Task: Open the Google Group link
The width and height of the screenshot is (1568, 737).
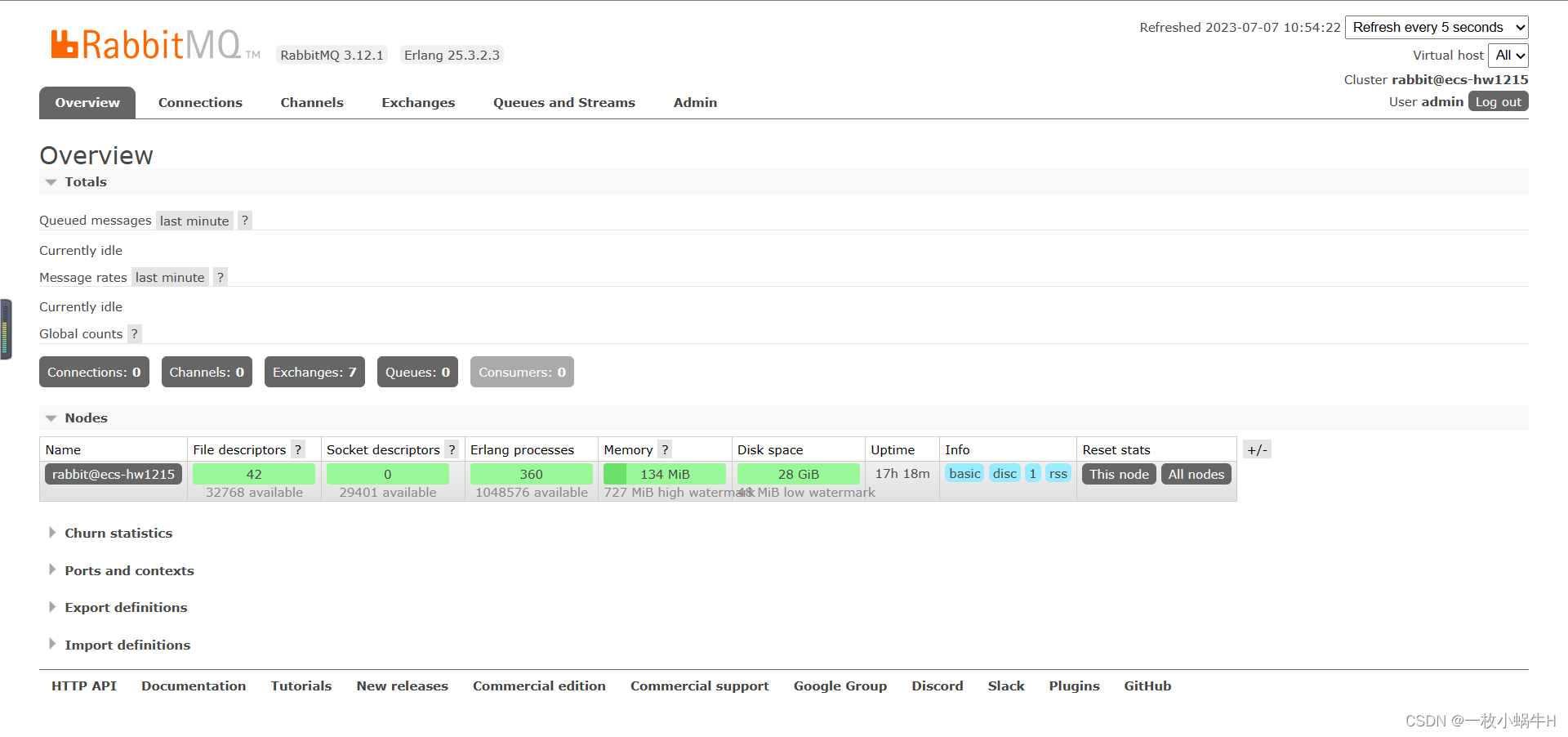Action: tap(840, 686)
